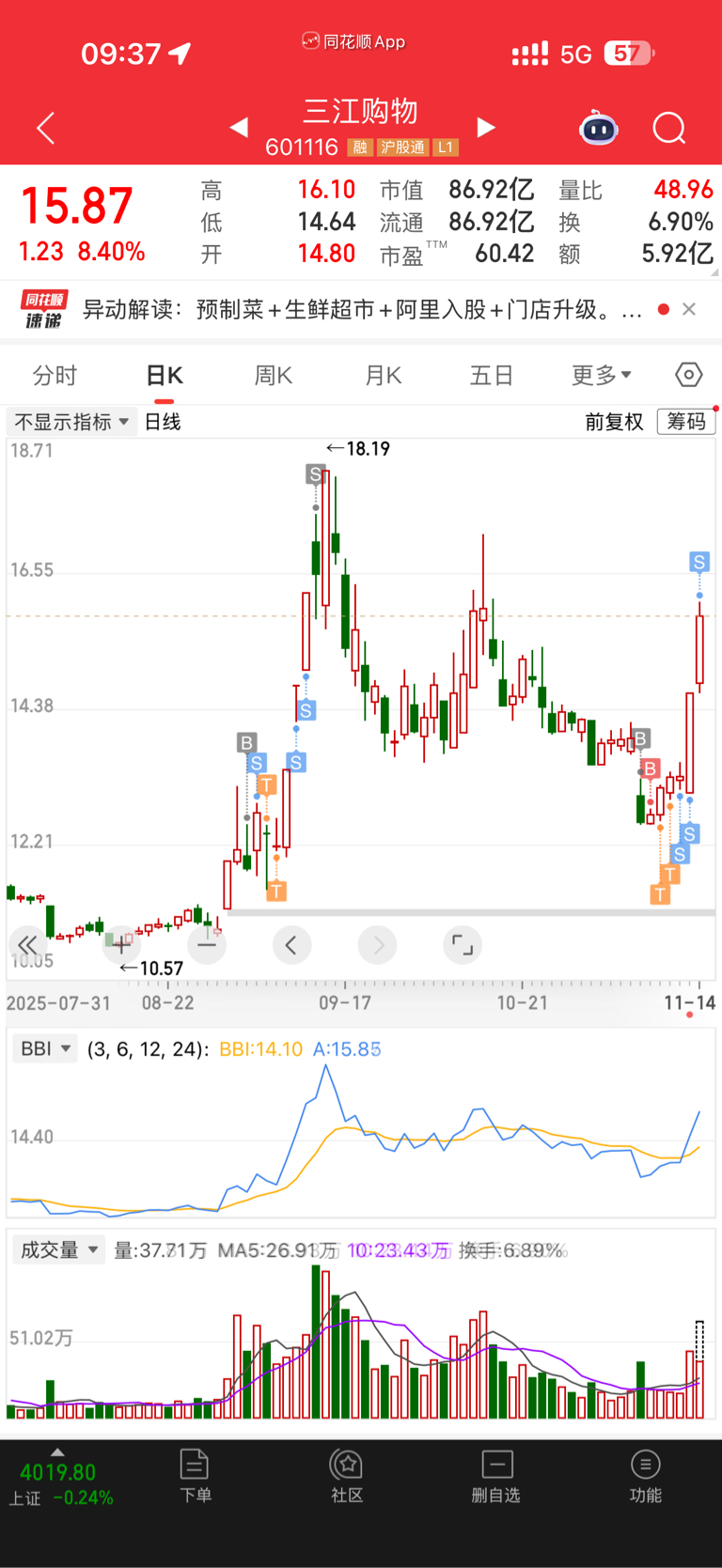Tap the 沪股通 badge
The height and width of the screenshot is (1568, 722).
coord(402,147)
